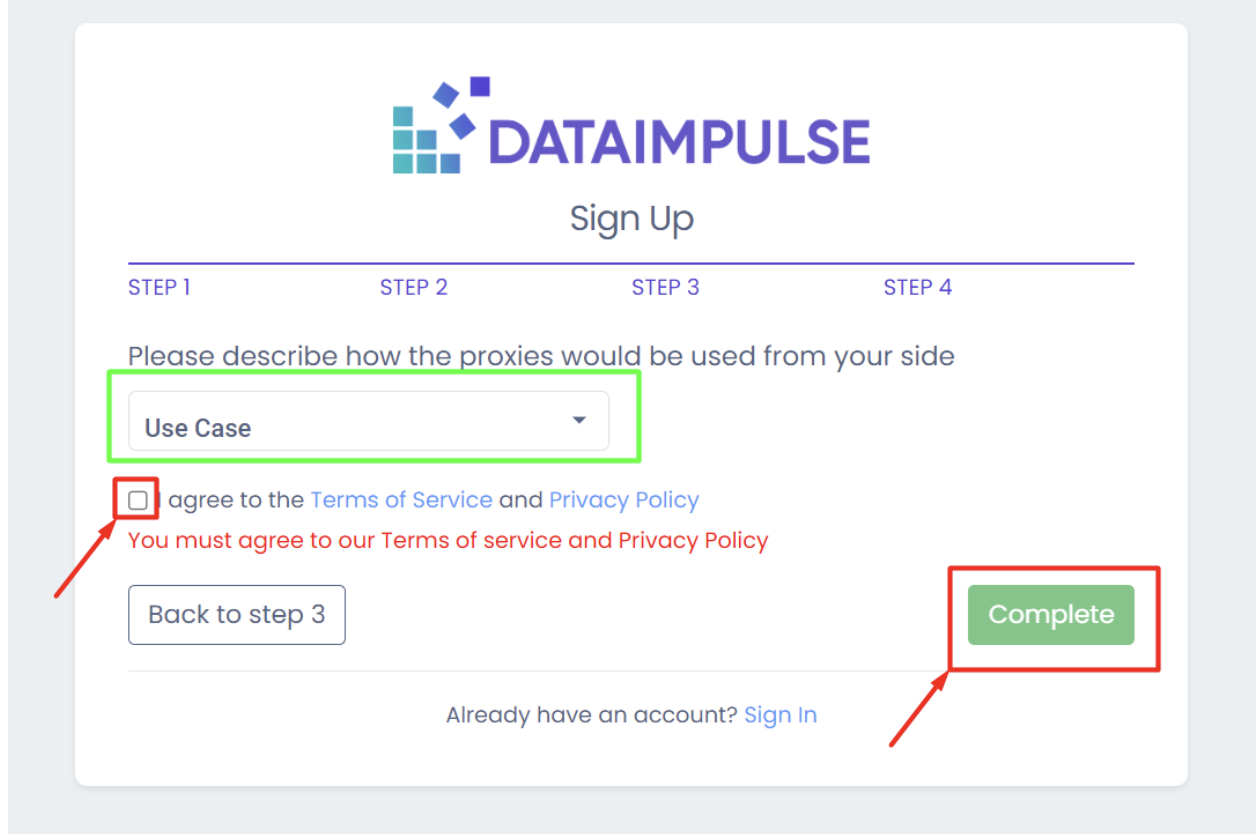Check the agree to terms checkbox
The width and height of the screenshot is (1256, 834).
[138, 500]
